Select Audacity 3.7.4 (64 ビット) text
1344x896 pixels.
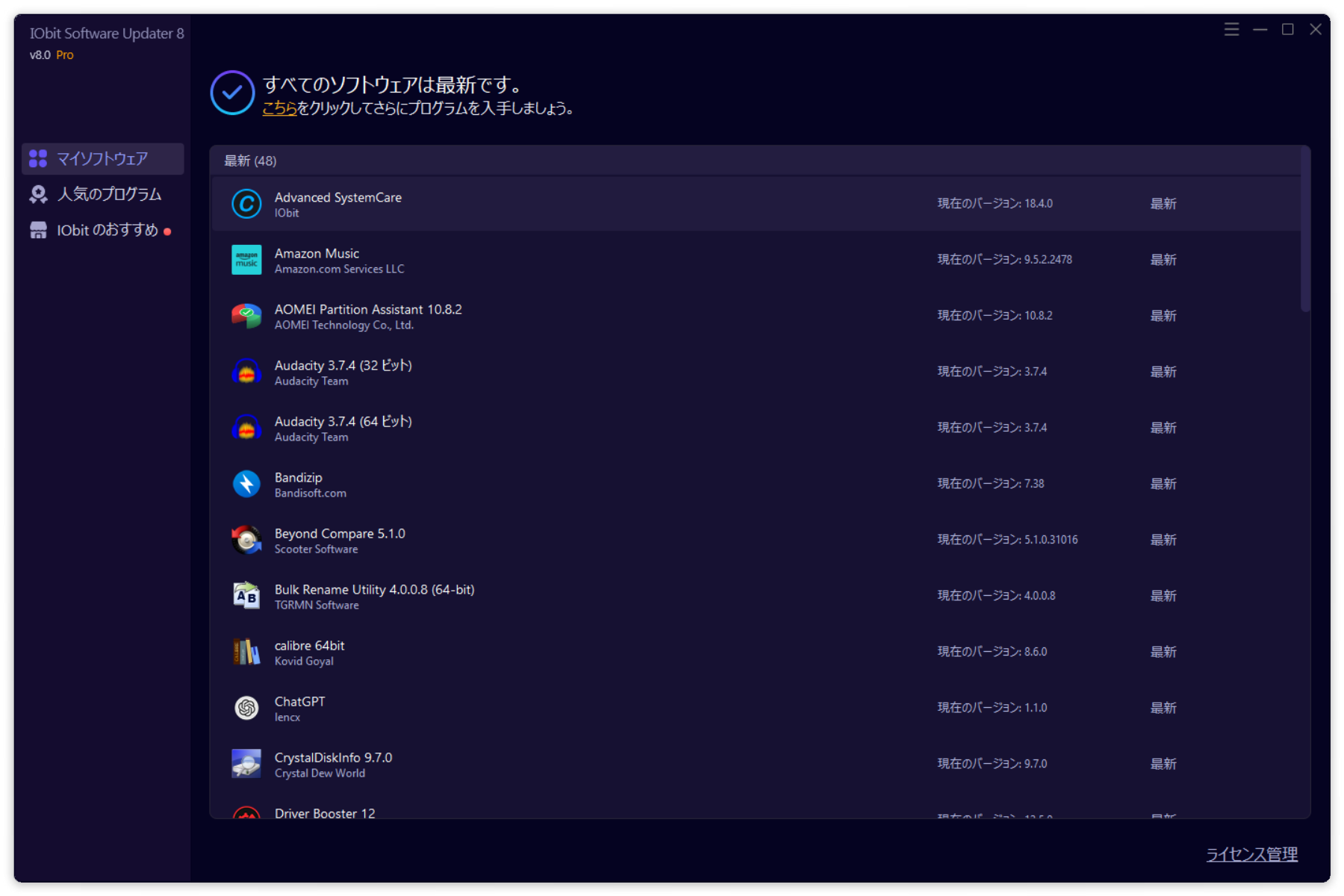[343, 421]
